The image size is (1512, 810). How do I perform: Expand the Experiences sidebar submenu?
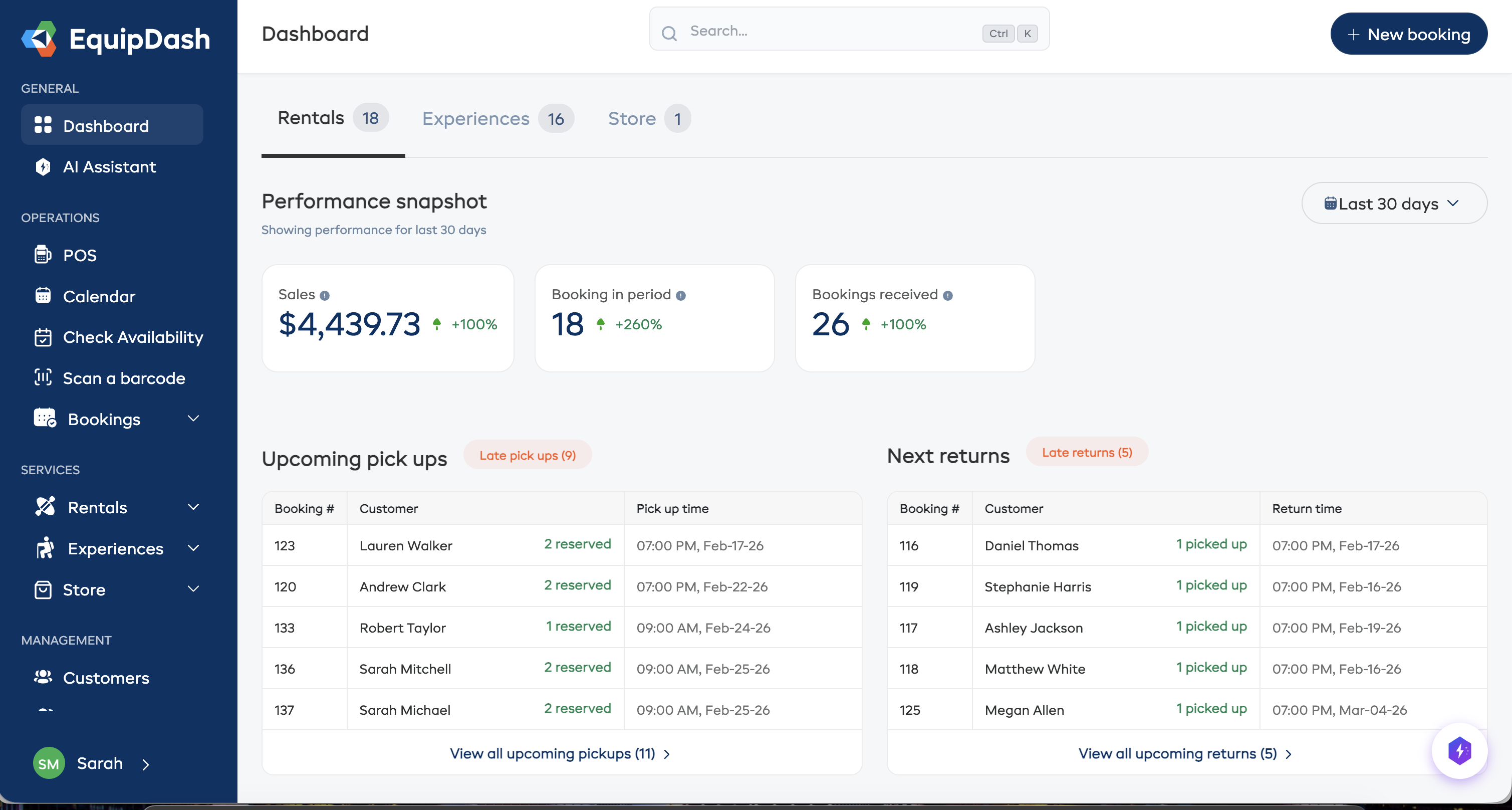[193, 548]
